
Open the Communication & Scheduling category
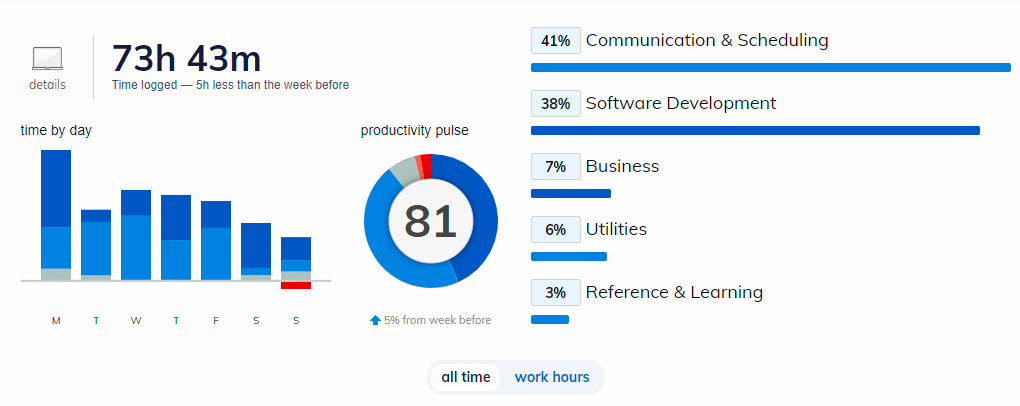pyautogui.click(x=707, y=41)
